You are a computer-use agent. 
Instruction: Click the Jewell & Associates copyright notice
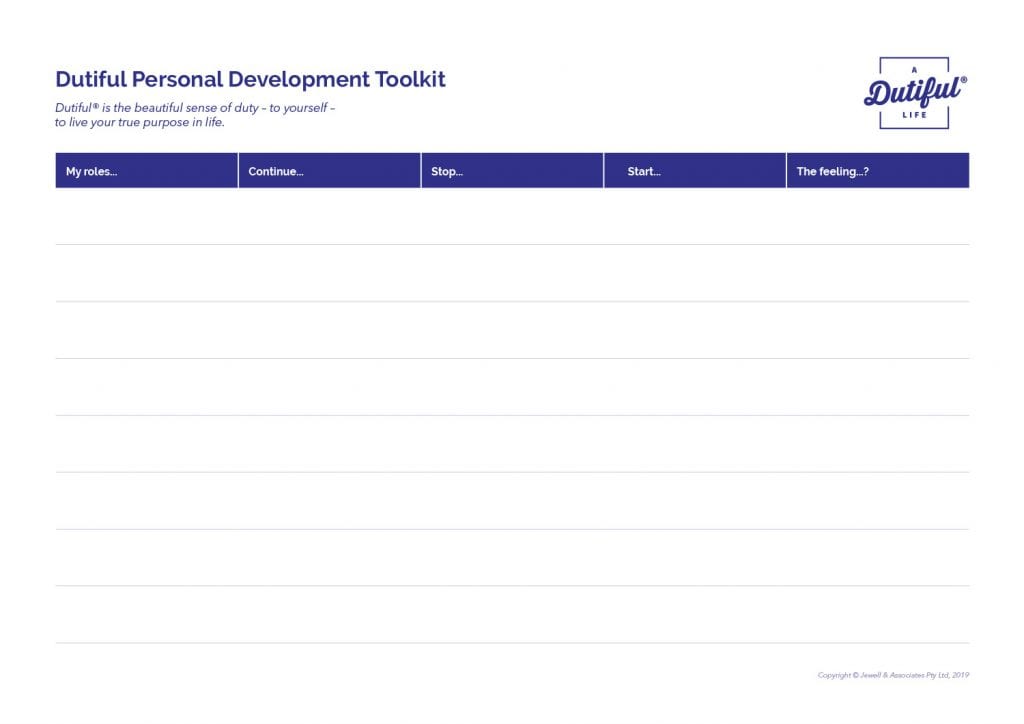tap(893, 675)
